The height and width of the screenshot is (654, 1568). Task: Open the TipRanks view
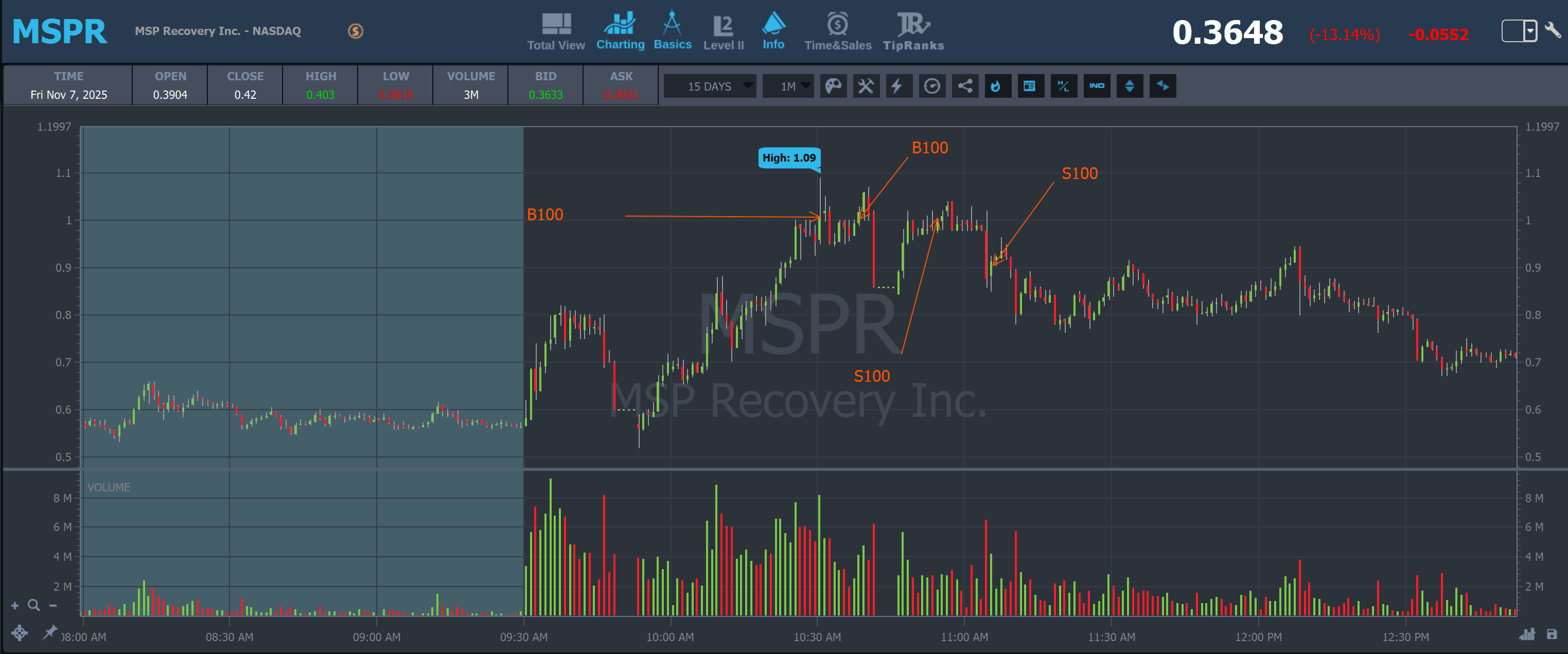click(x=913, y=31)
